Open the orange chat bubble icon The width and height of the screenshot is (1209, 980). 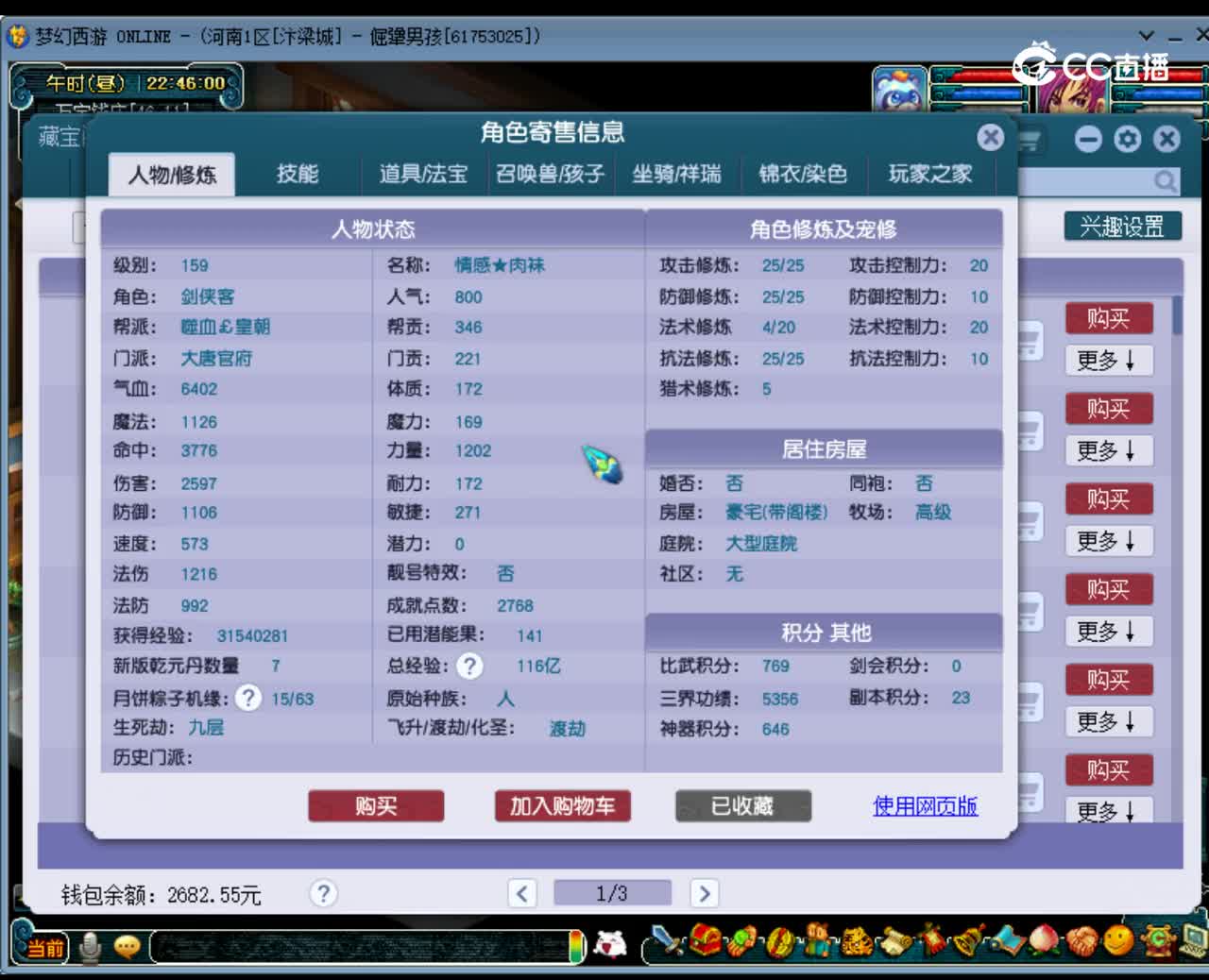coord(127,946)
